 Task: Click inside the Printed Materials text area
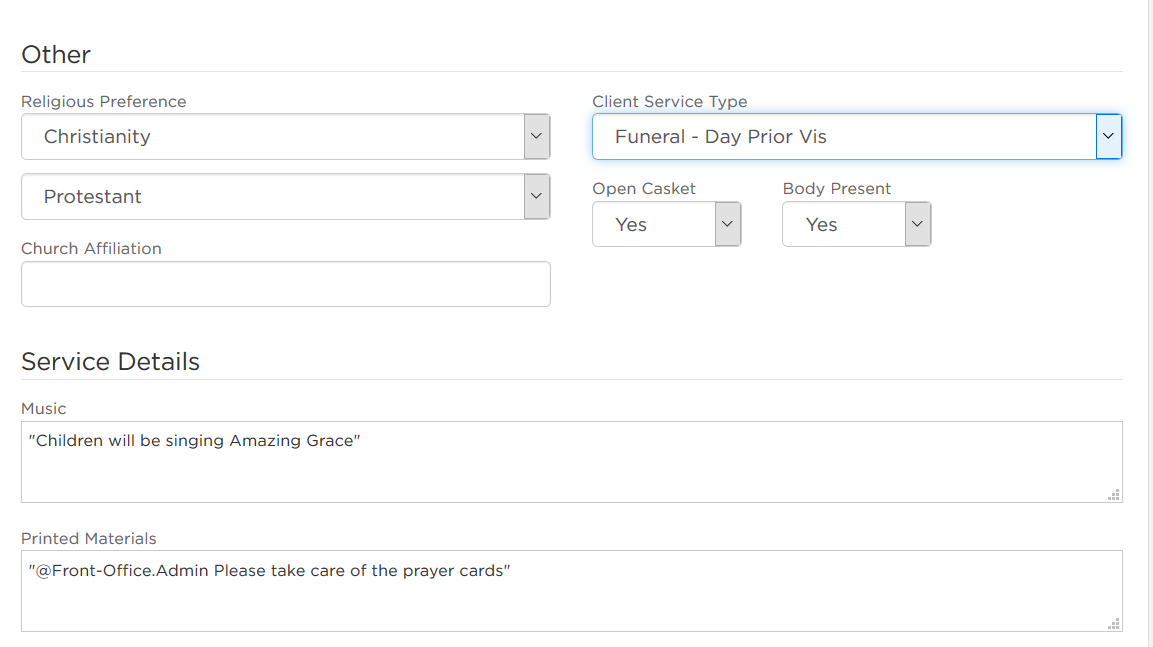tap(571, 591)
